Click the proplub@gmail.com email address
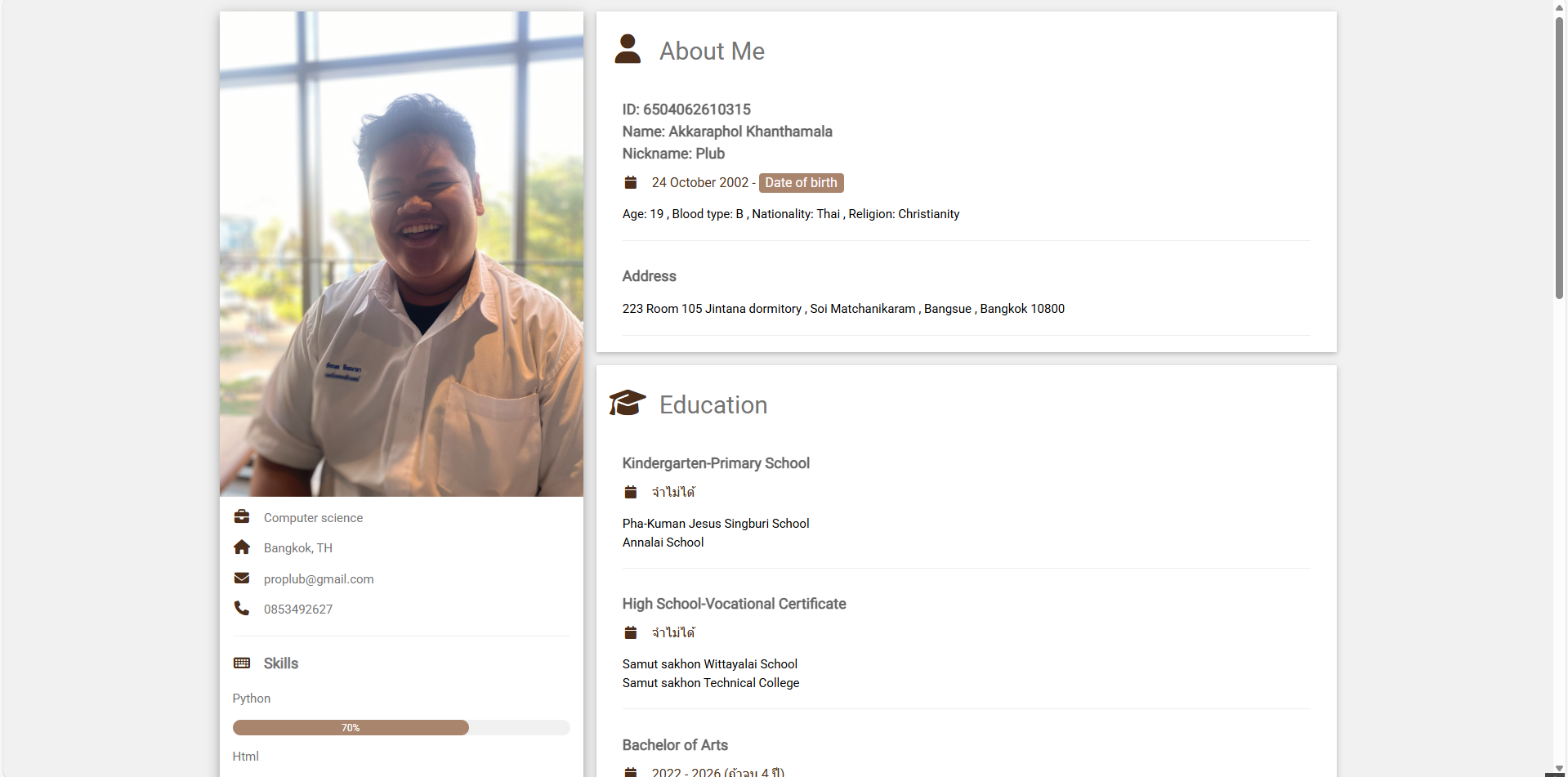The height and width of the screenshot is (777, 1568). pyautogui.click(x=319, y=579)
